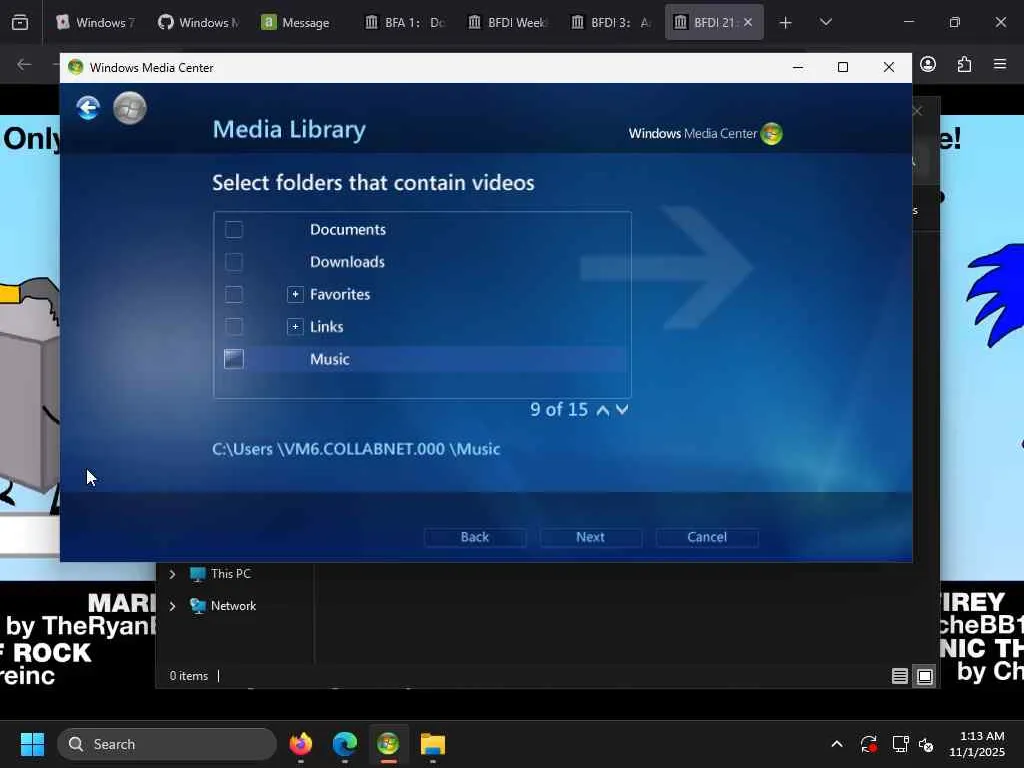The width and height of the screenshot is (1024, 768).
Task: Expand This PC in File Explorer tree
Action: [172, 574]
